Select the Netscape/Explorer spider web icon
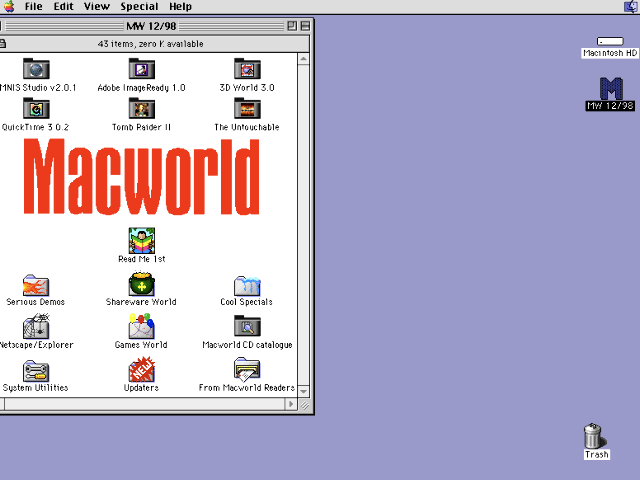 tap(36, 326)
